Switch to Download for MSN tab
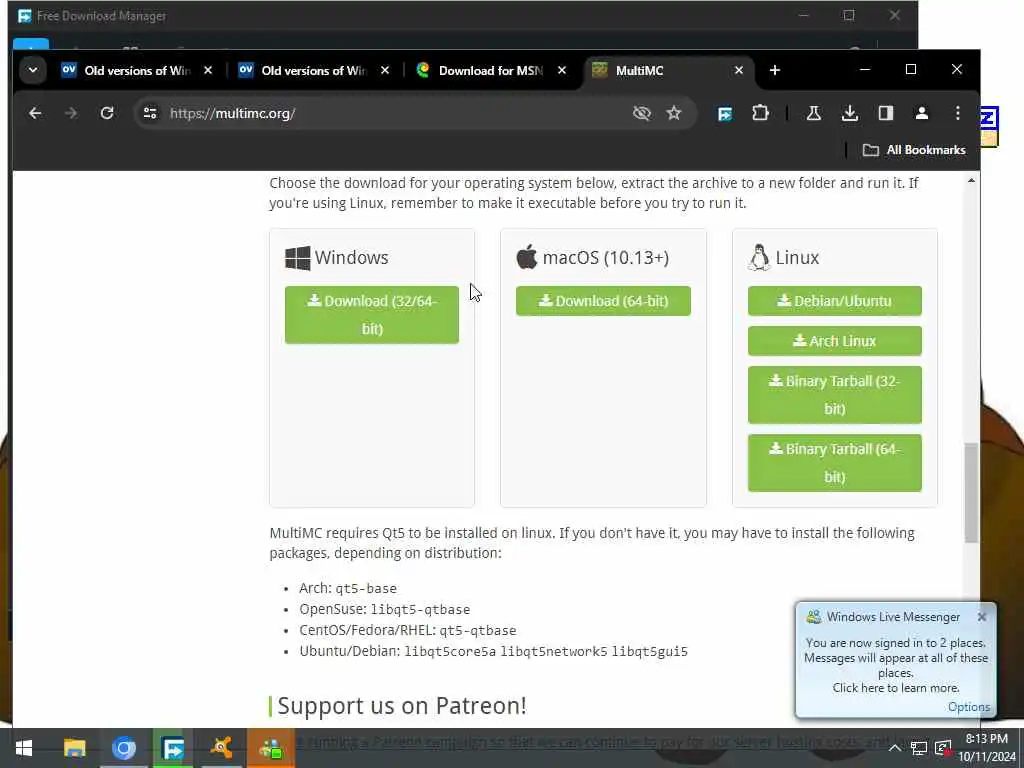This screenshot has height=768, width=1024. [491, 71]
